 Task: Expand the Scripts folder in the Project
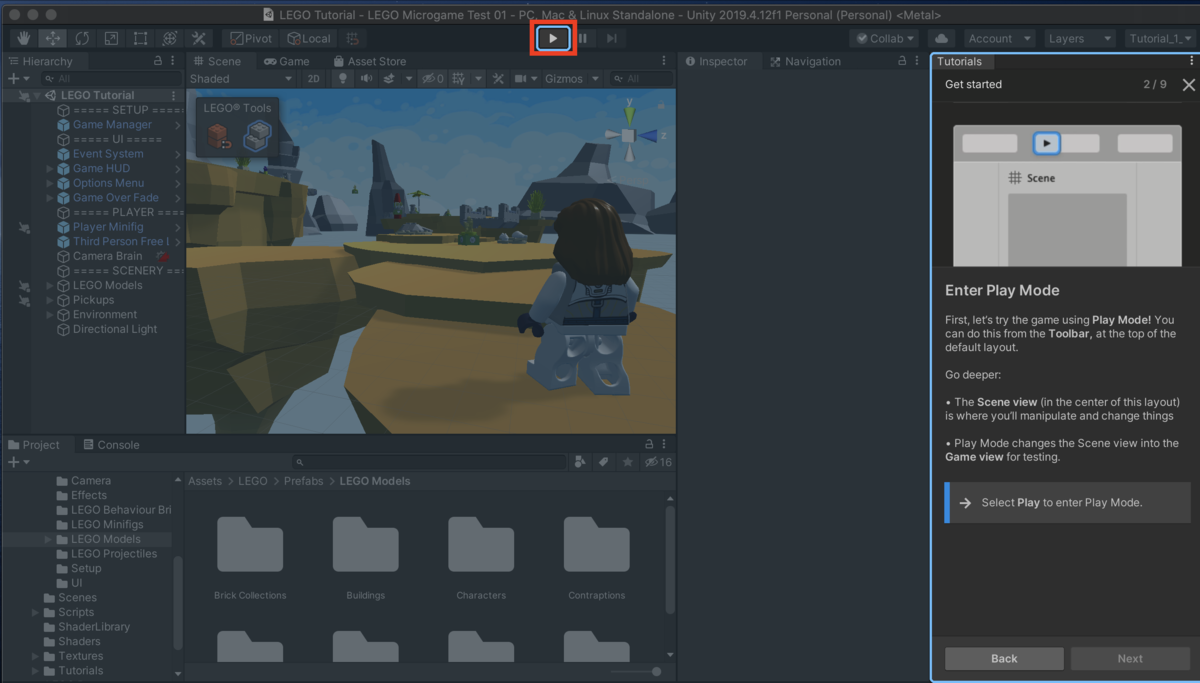coord(36,612)
